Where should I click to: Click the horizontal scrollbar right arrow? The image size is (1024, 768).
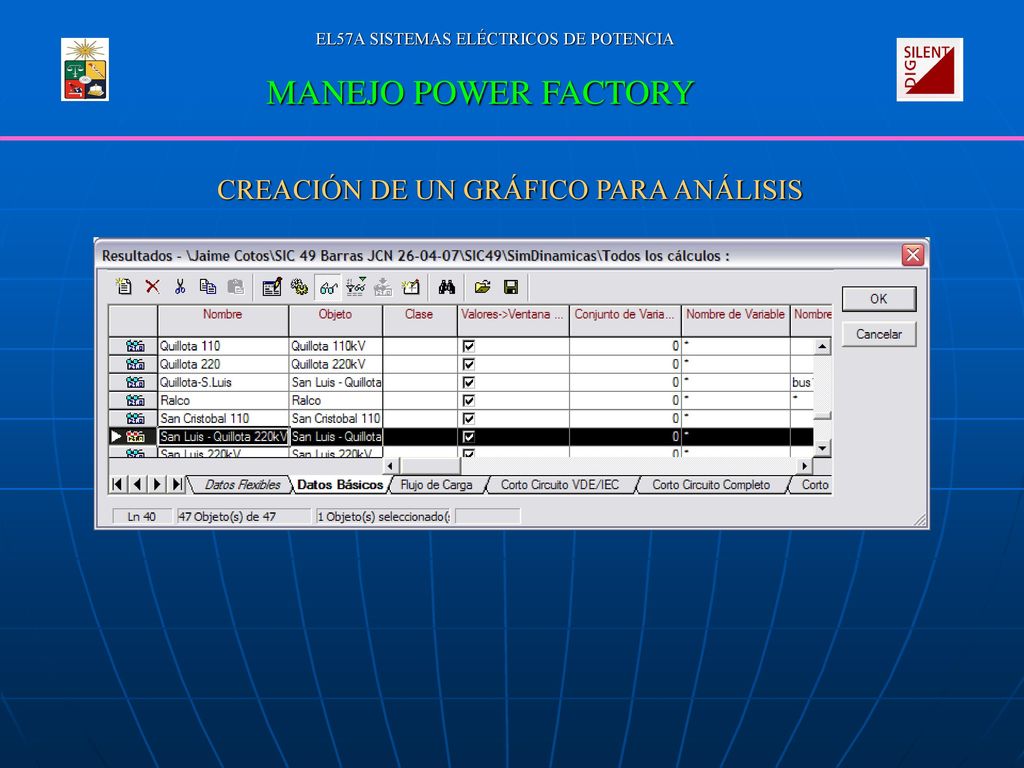(x=805, y=466)
